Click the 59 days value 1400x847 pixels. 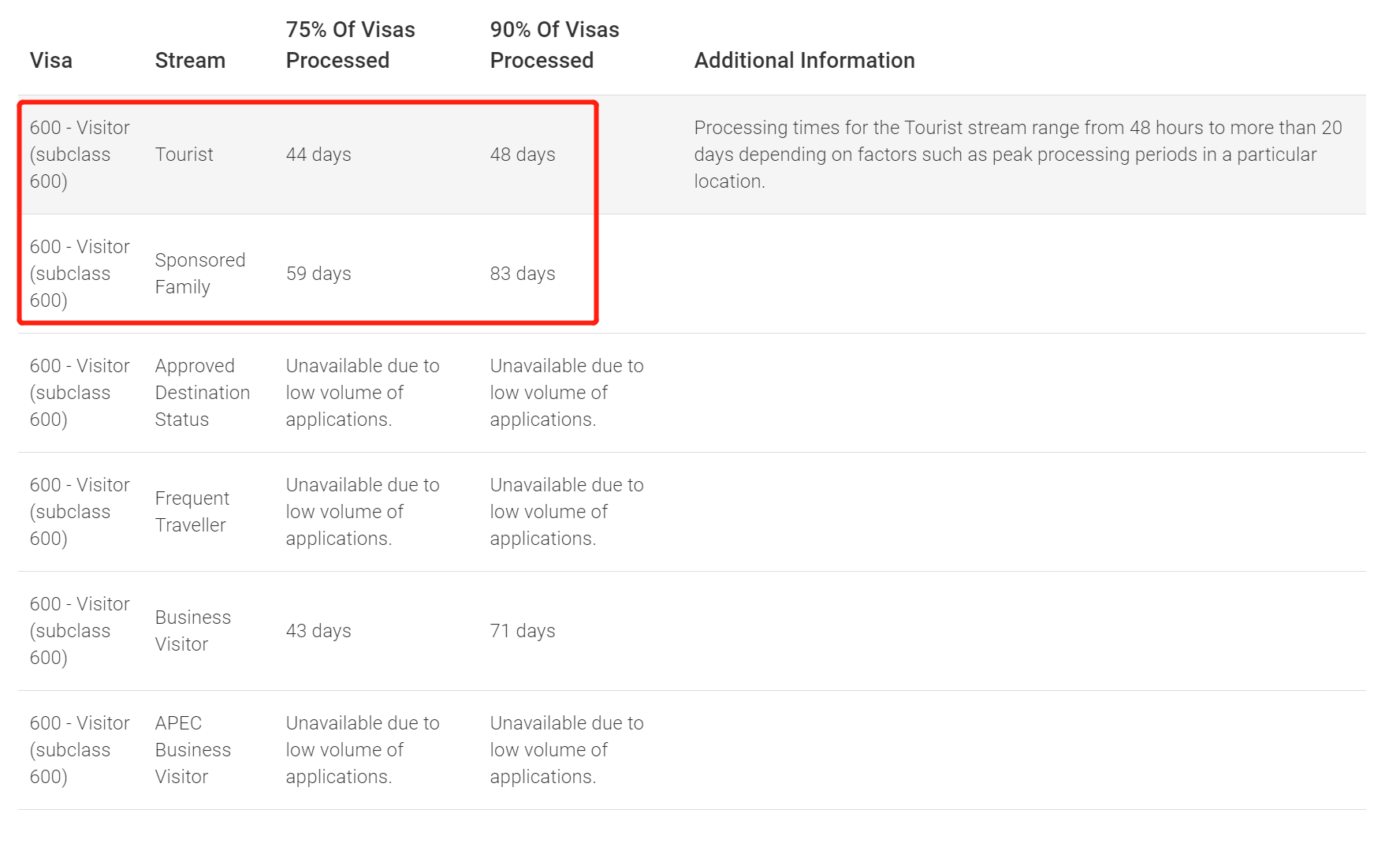tap(318, 274)
